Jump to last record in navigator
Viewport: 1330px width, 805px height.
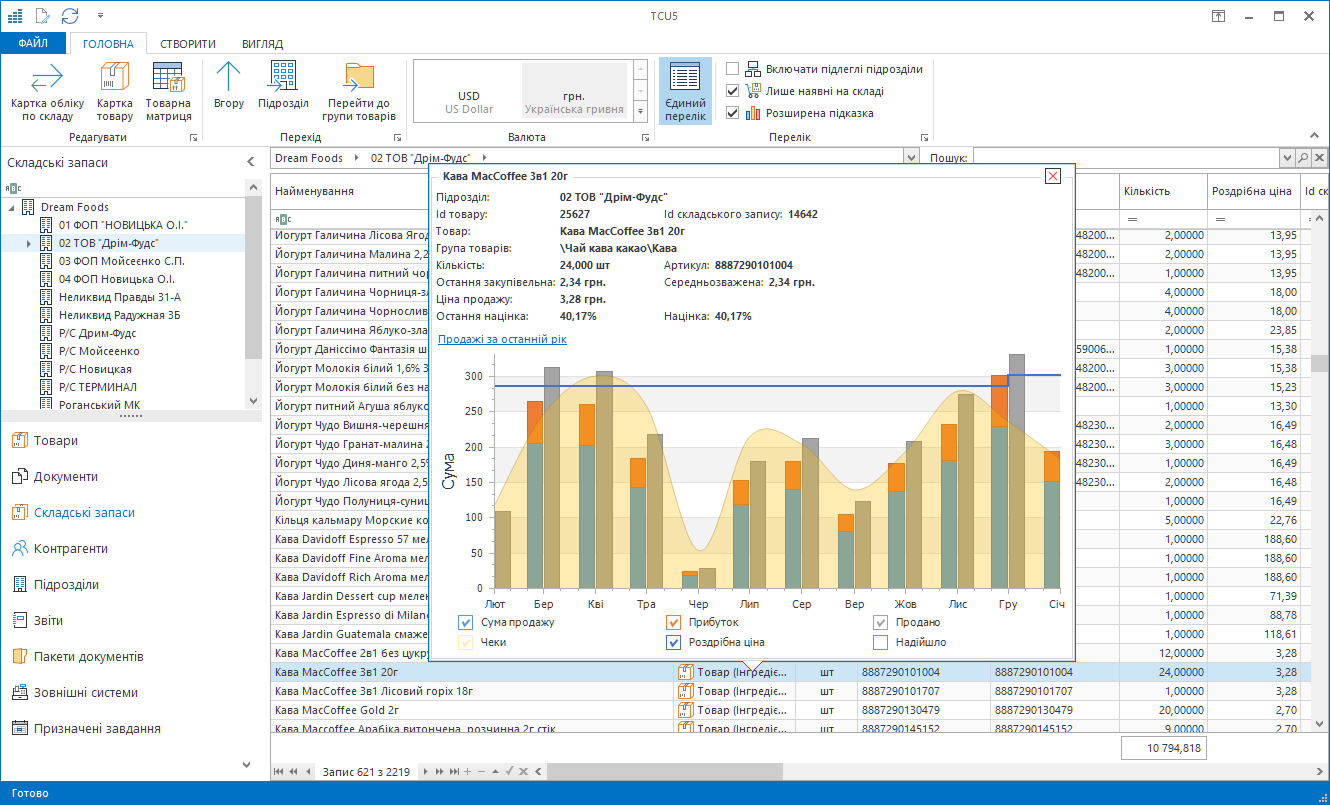[455, 772]
